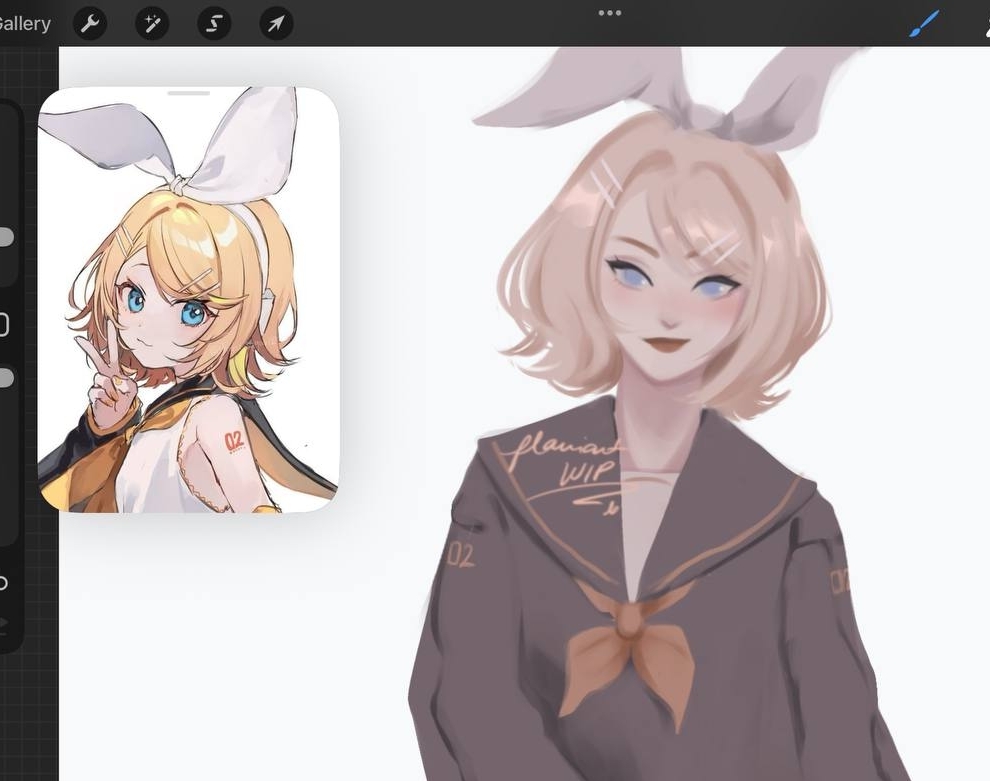Image resolution: width=990 pixels, height=781 pixels.
Task: Tap the undo arrow on the sidebar
Action: [x=4, y=583]
